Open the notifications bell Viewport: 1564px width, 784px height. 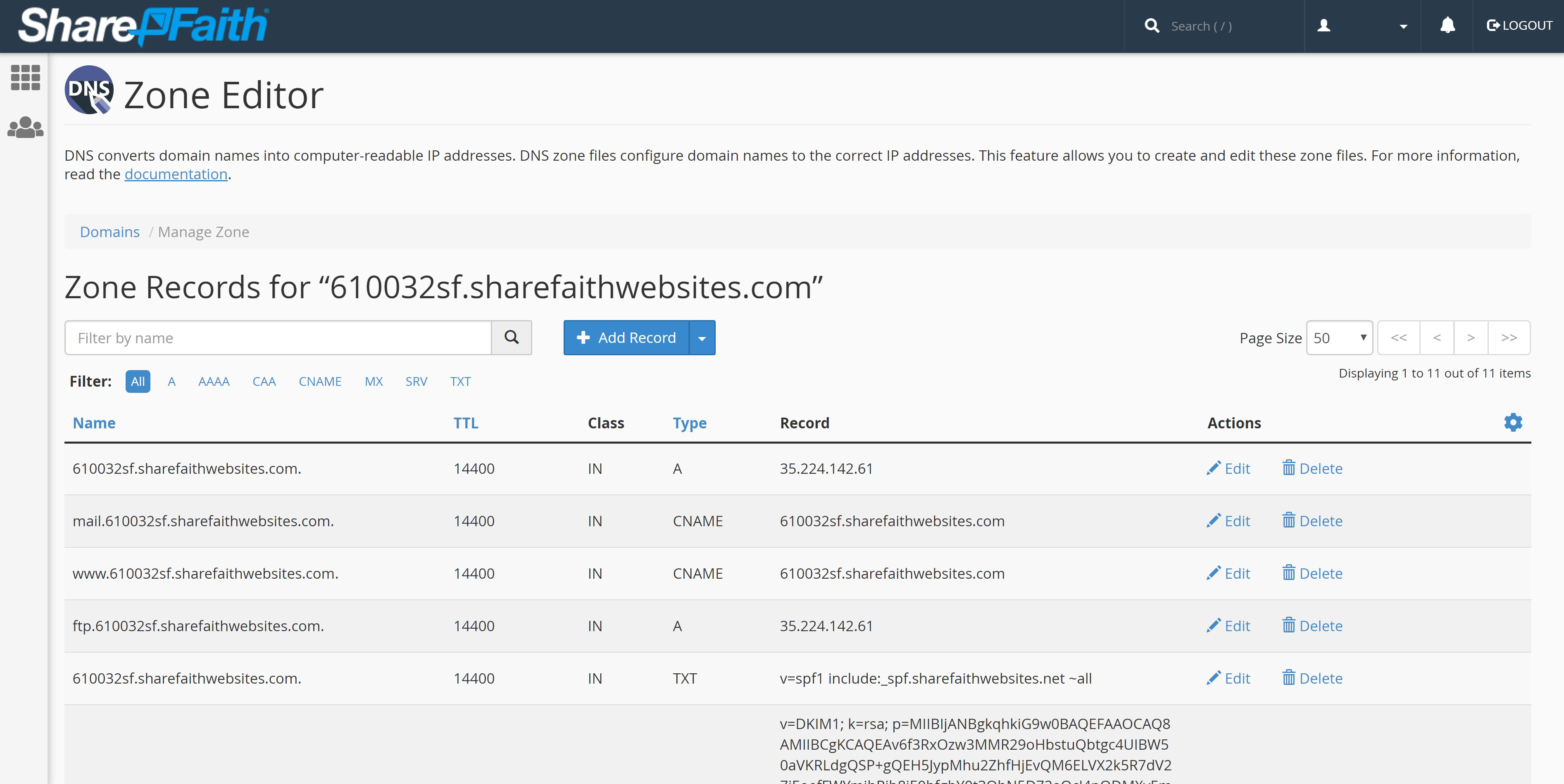click(x=1447, y=26)
